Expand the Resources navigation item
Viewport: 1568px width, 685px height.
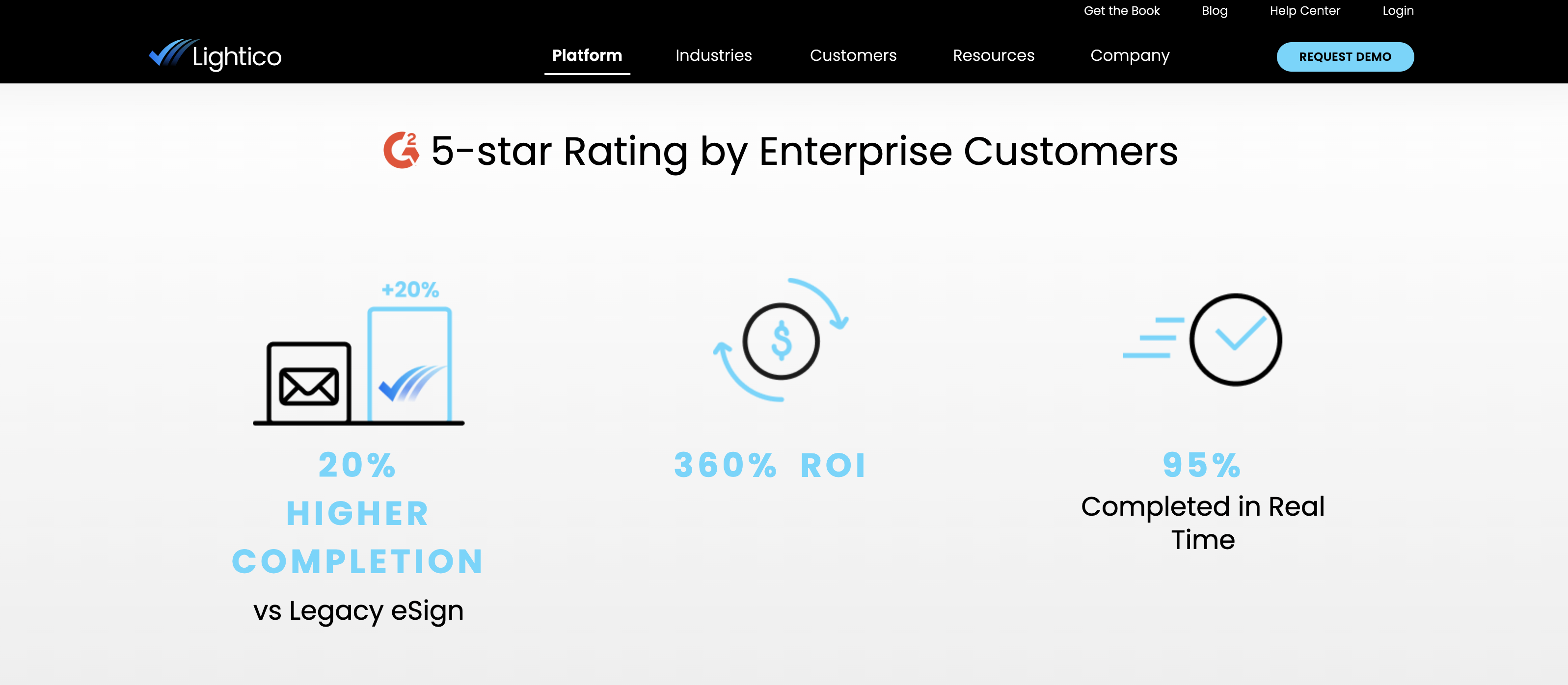(994, 55)
